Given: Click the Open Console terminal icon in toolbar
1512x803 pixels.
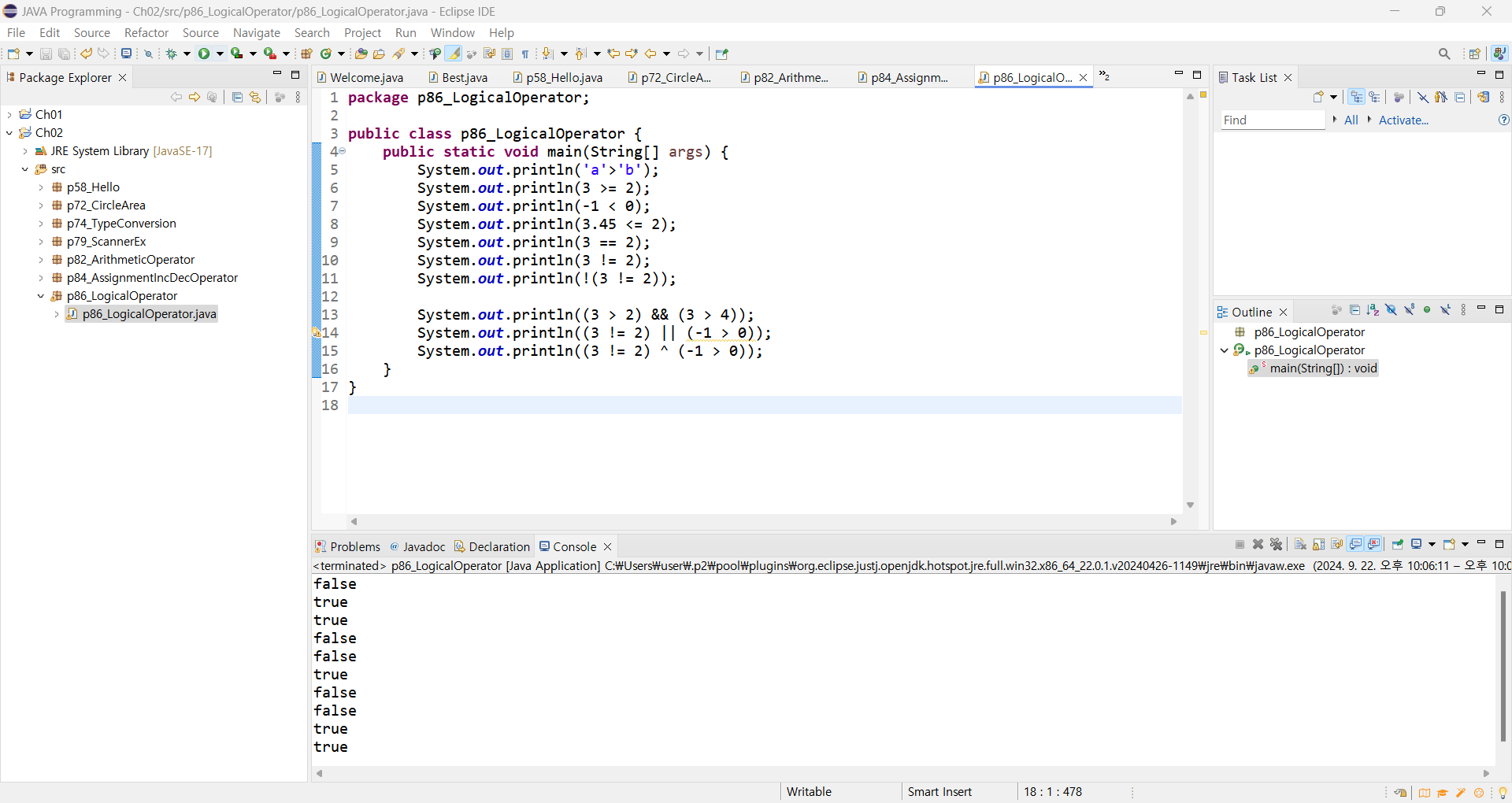Looking at the screenshot, I should (x=126, y=54).
